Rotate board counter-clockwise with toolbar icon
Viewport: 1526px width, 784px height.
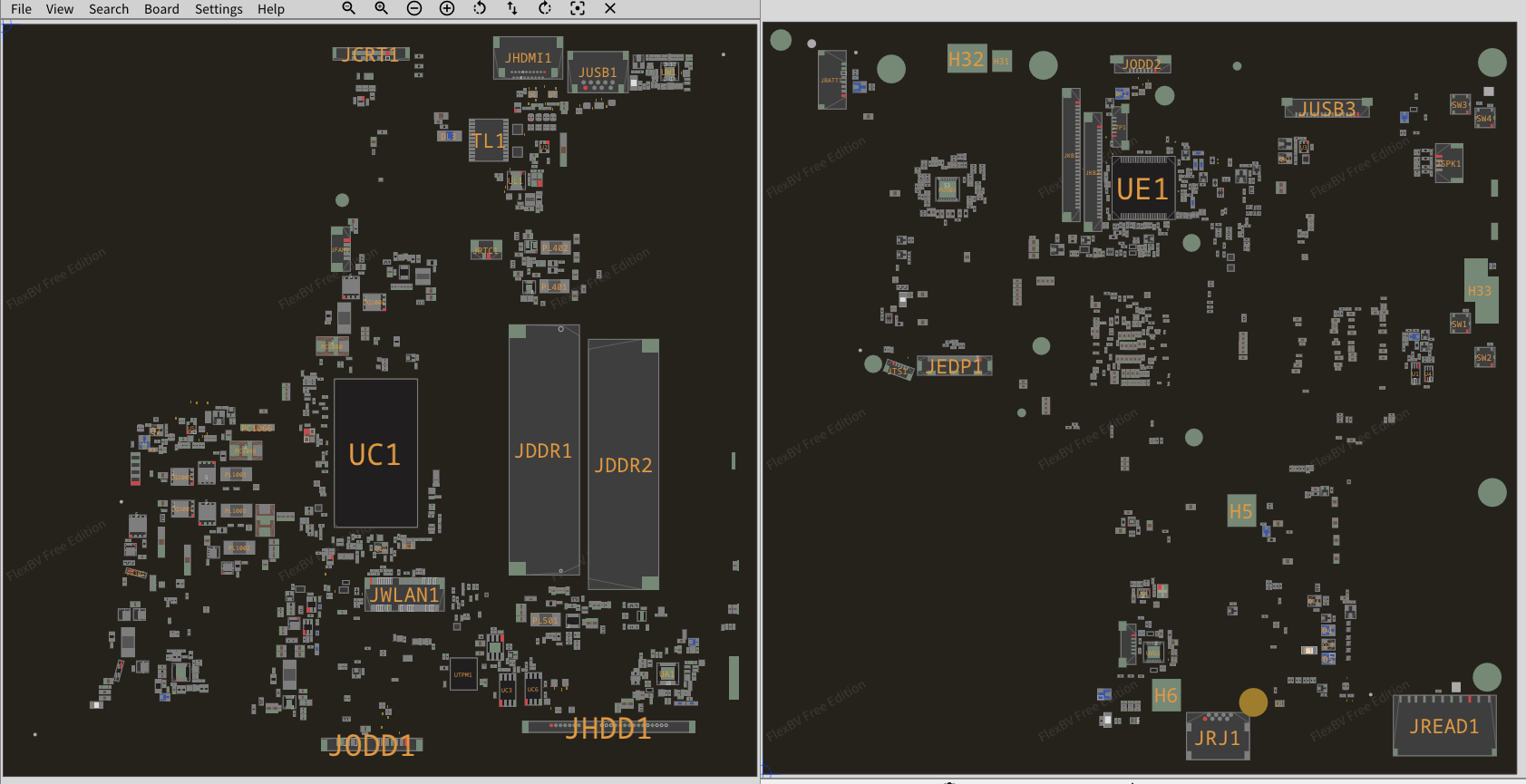pos(480,8)
